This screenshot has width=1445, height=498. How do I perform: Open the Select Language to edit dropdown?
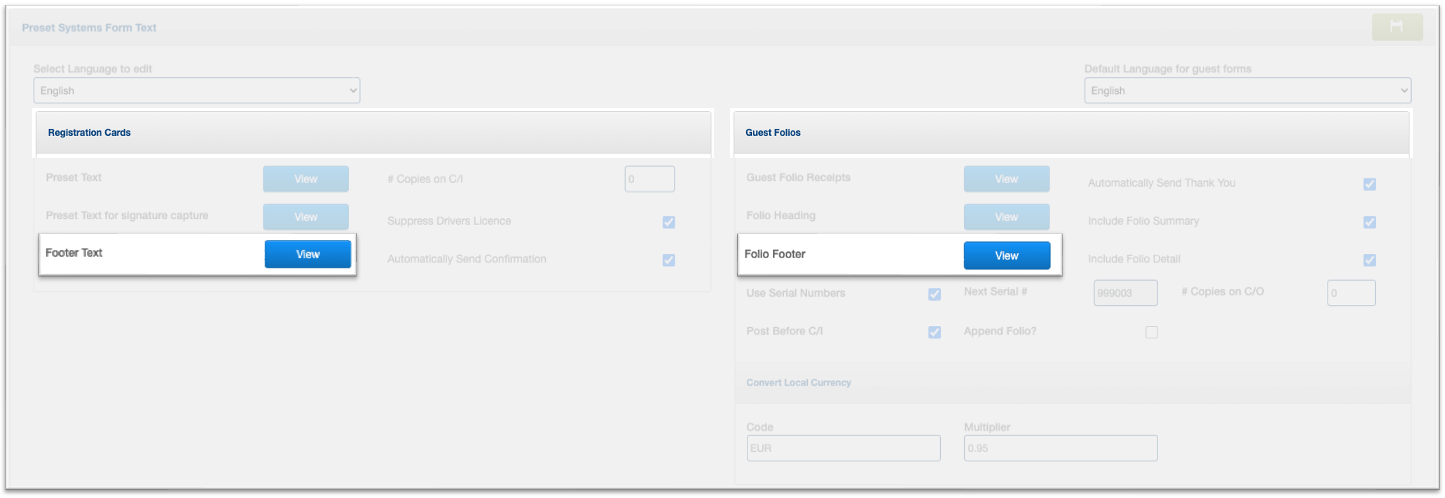coord(196,91)
